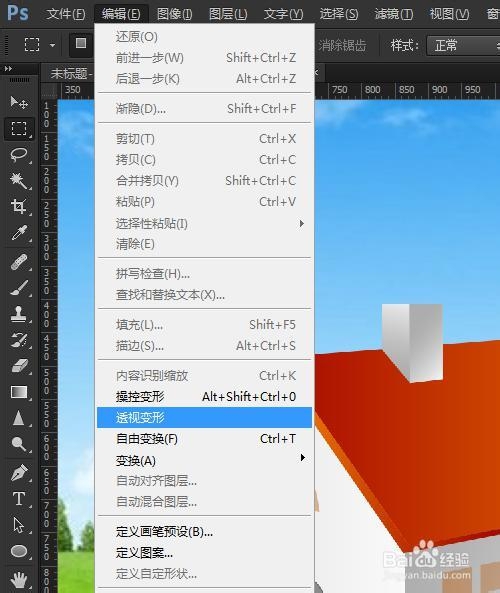
Task: Open the 视图(V) menu
Action: coord(449,14)
